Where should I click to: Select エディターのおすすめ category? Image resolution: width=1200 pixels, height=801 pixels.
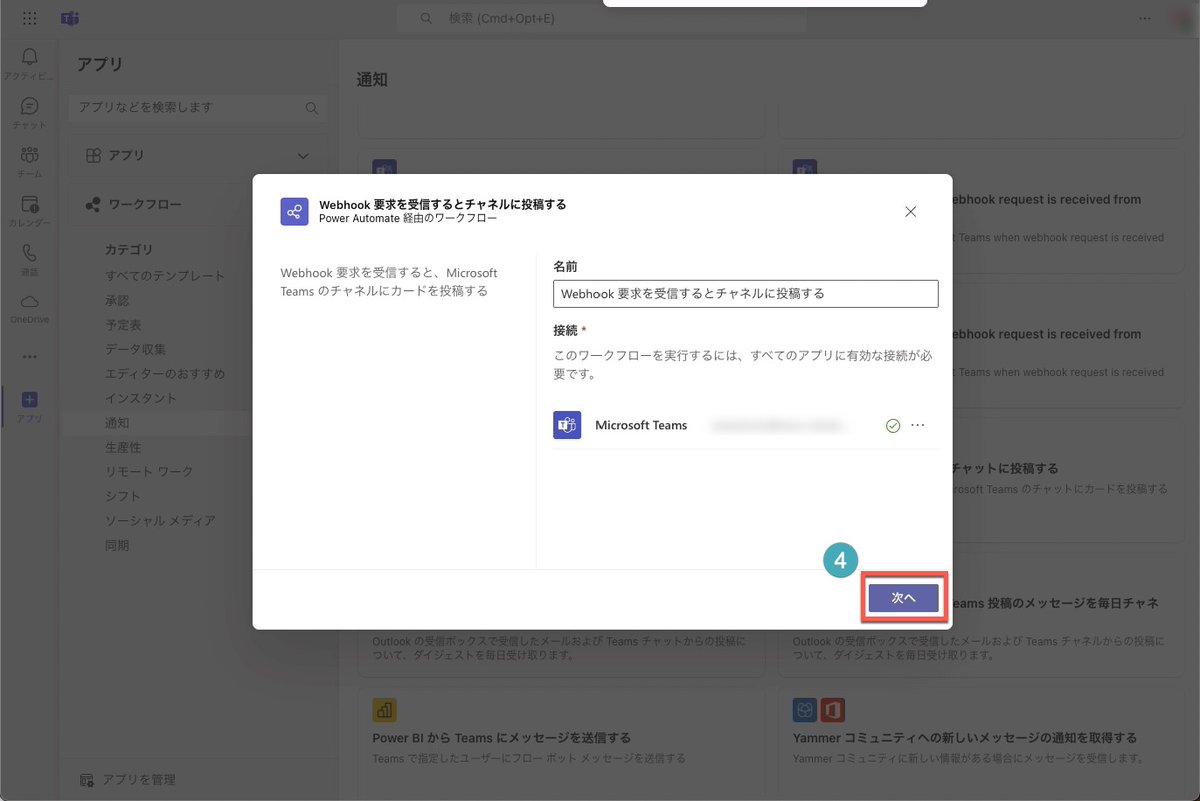[x=165, y=373]
